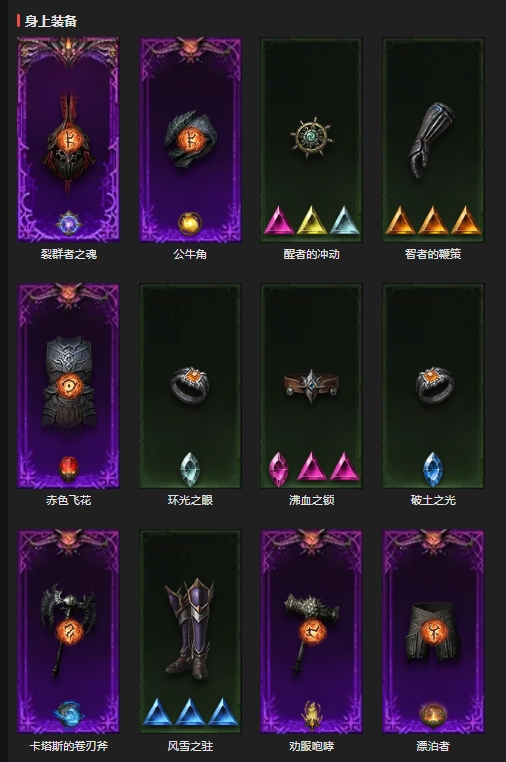Select the 公牛角 shoulder armor icon

point(190,139)
